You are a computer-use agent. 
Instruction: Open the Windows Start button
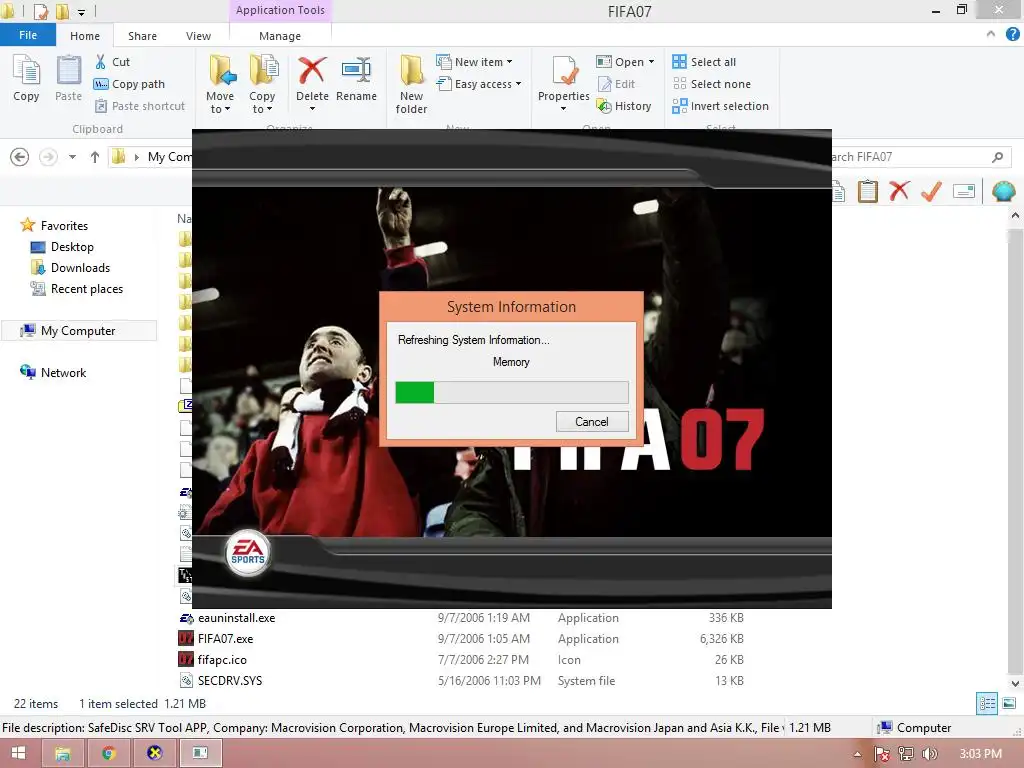[x=18, y=753]
